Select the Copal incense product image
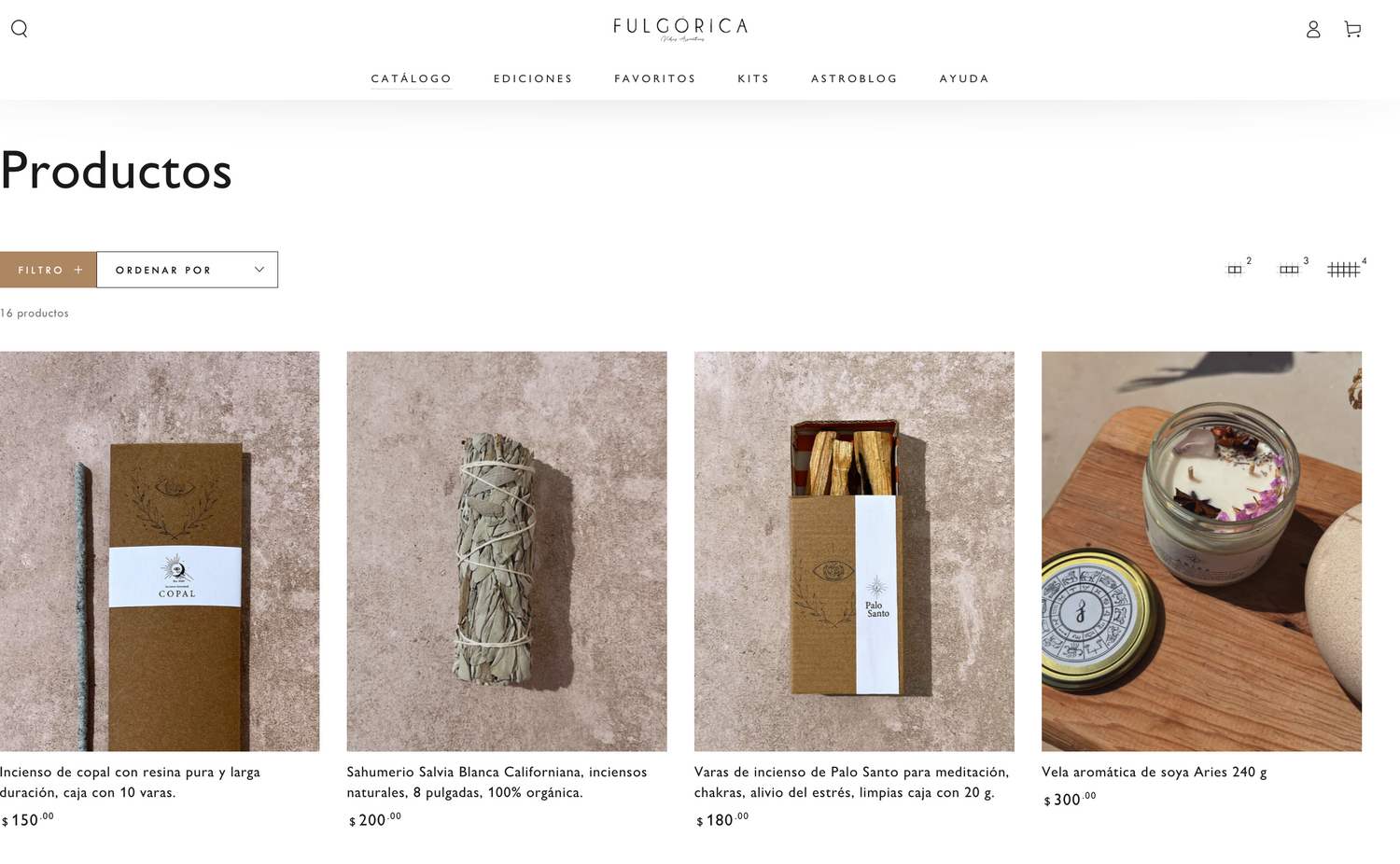 (160, 551)
